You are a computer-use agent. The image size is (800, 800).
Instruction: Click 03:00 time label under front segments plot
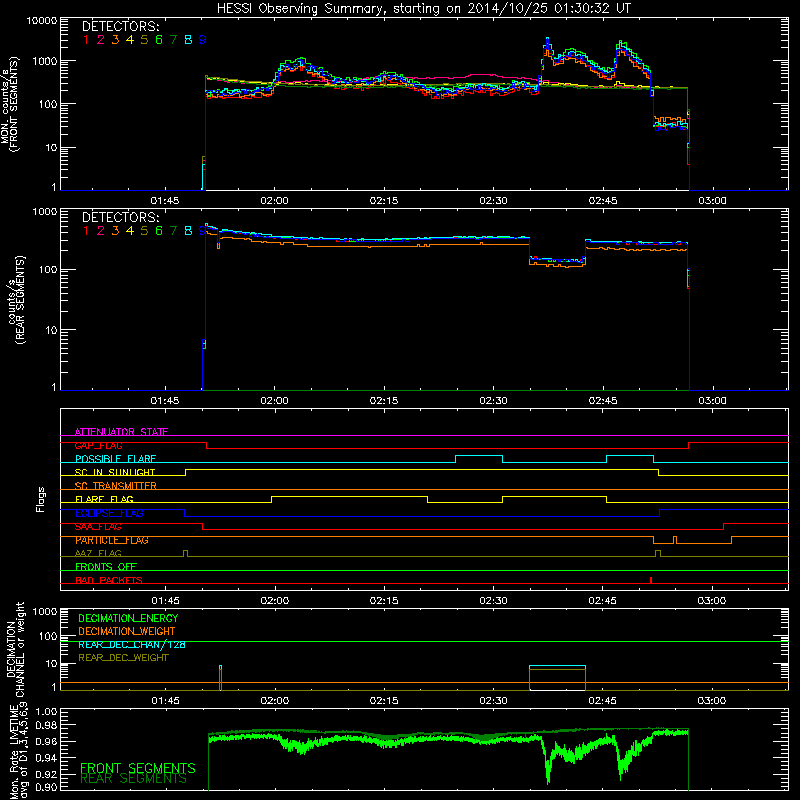pyautogui.click(x=712, y=201)
